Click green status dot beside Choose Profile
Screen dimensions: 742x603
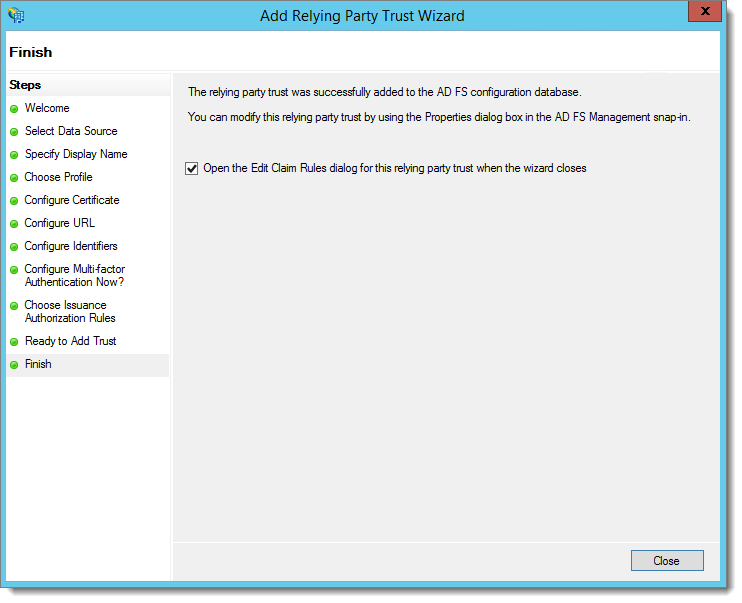pyautogui.click(x=14, y=178)
